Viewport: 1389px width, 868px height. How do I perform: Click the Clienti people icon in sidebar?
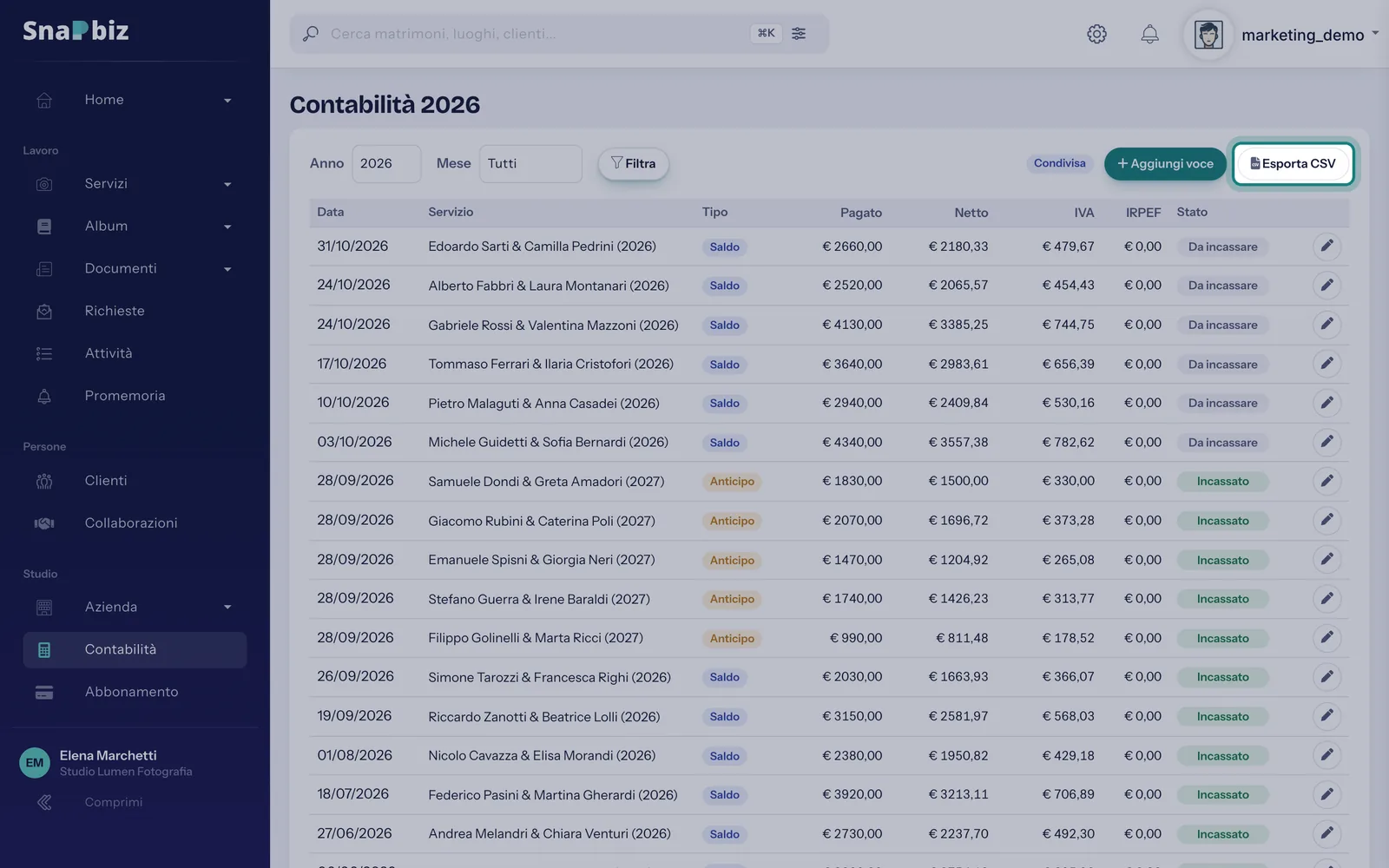coord(44,481)
